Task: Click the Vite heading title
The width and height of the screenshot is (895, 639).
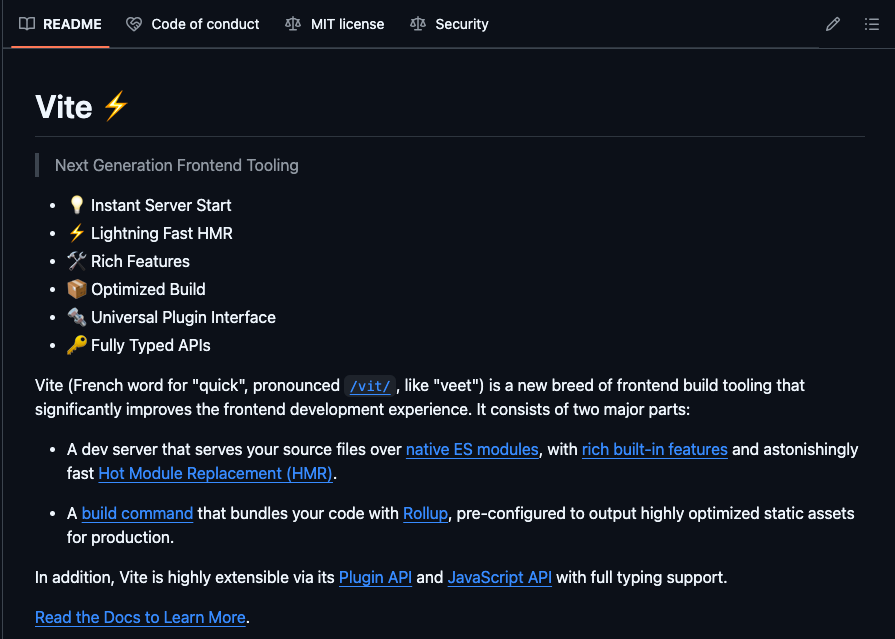Action: 64,107
